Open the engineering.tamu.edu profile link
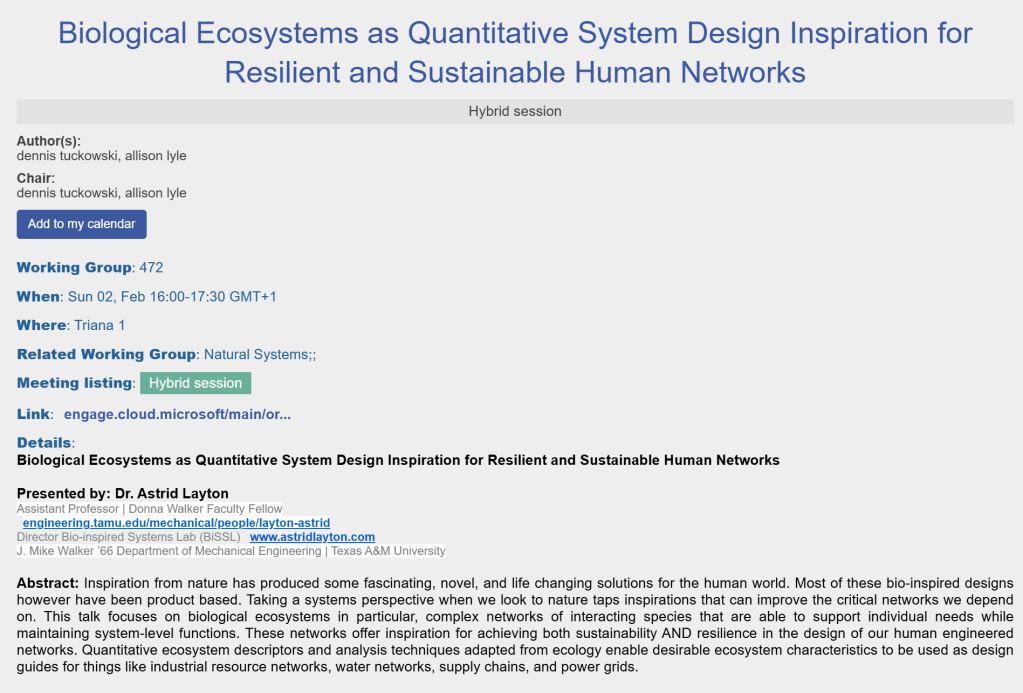 click(x=176, y=523)
